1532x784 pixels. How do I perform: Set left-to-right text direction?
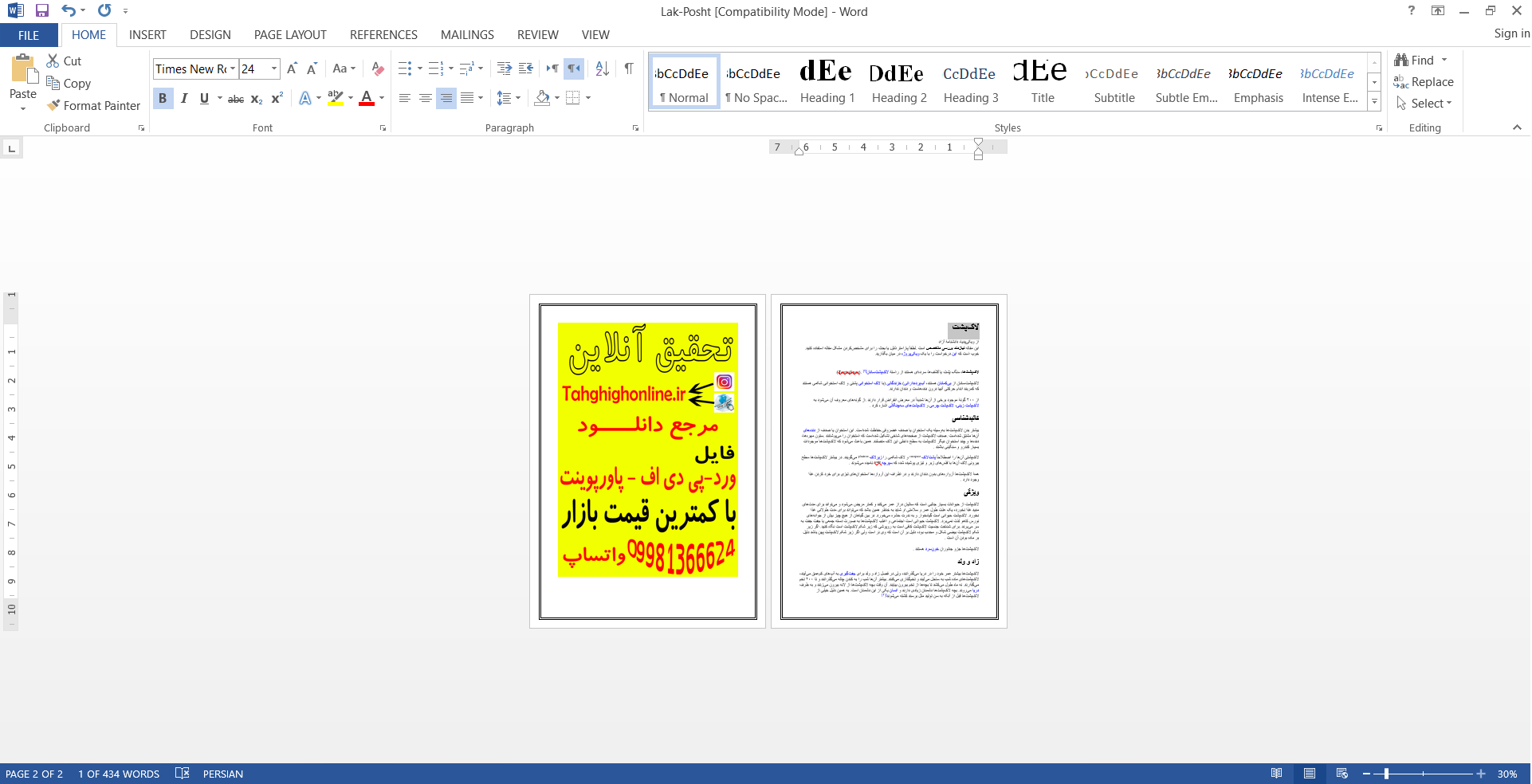point(552,69)
